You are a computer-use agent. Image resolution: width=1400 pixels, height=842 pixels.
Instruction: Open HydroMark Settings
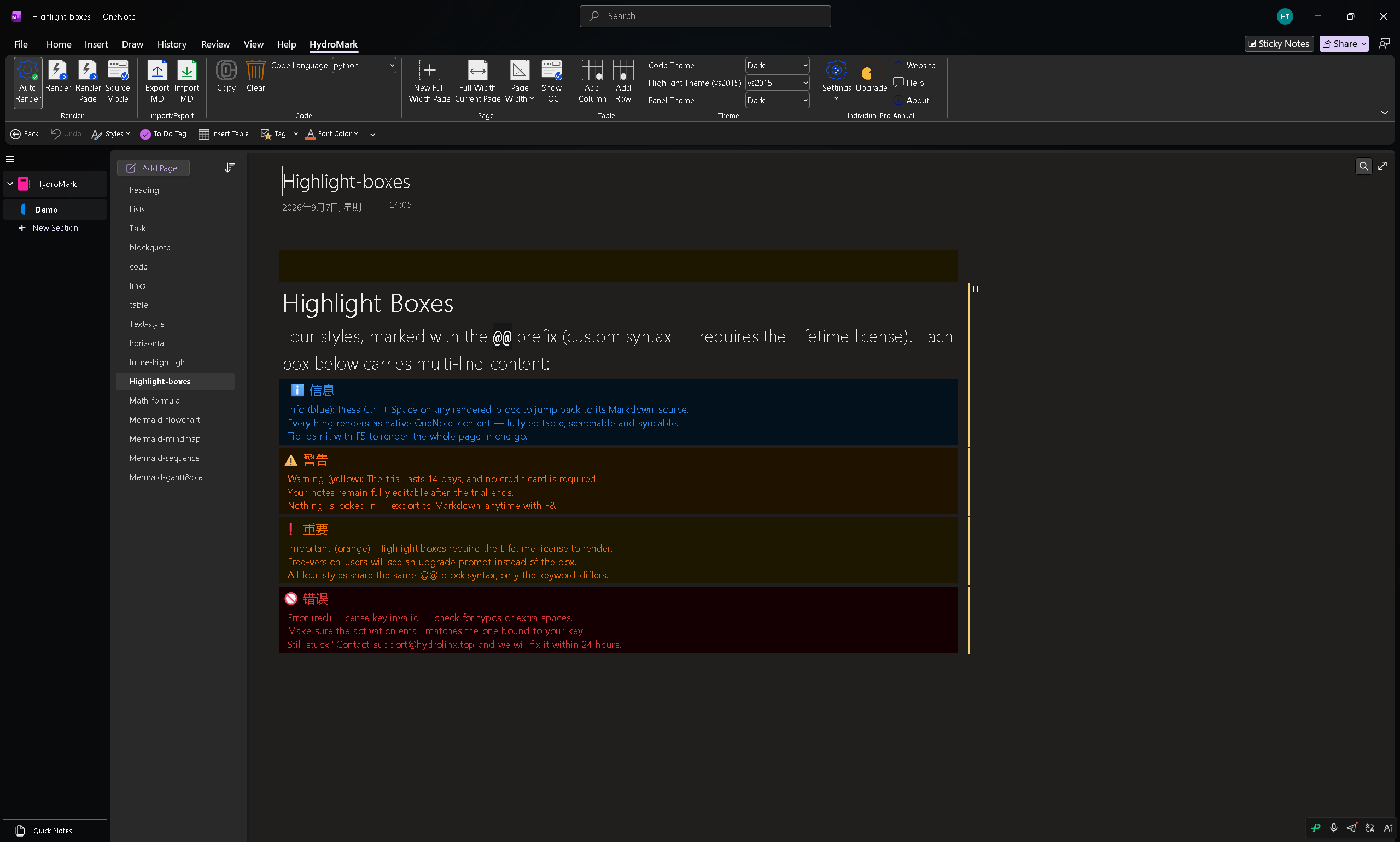(836, 80)
